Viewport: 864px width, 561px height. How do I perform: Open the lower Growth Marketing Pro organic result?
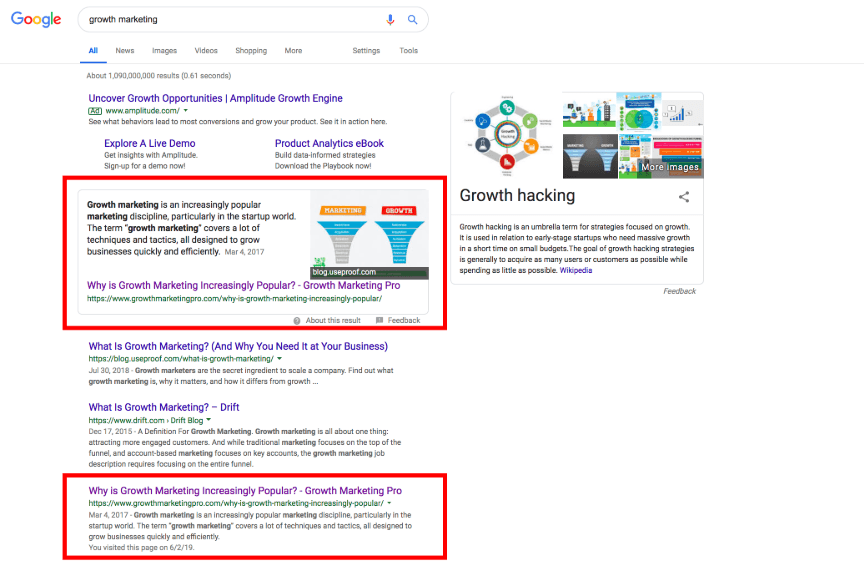pyautogui.click(x=245, y=491)
